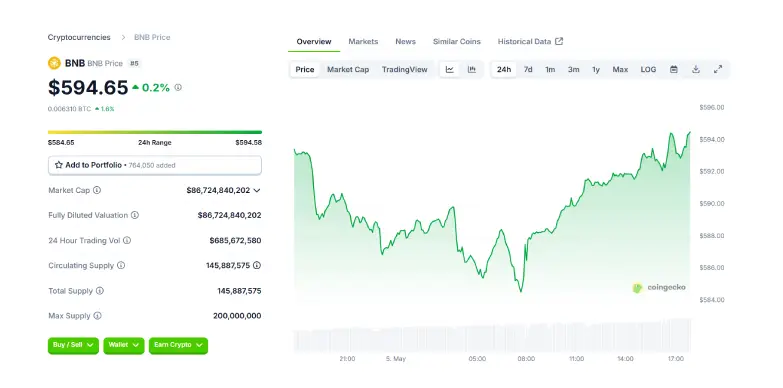Open Wallet dropdown

[124, 346]
